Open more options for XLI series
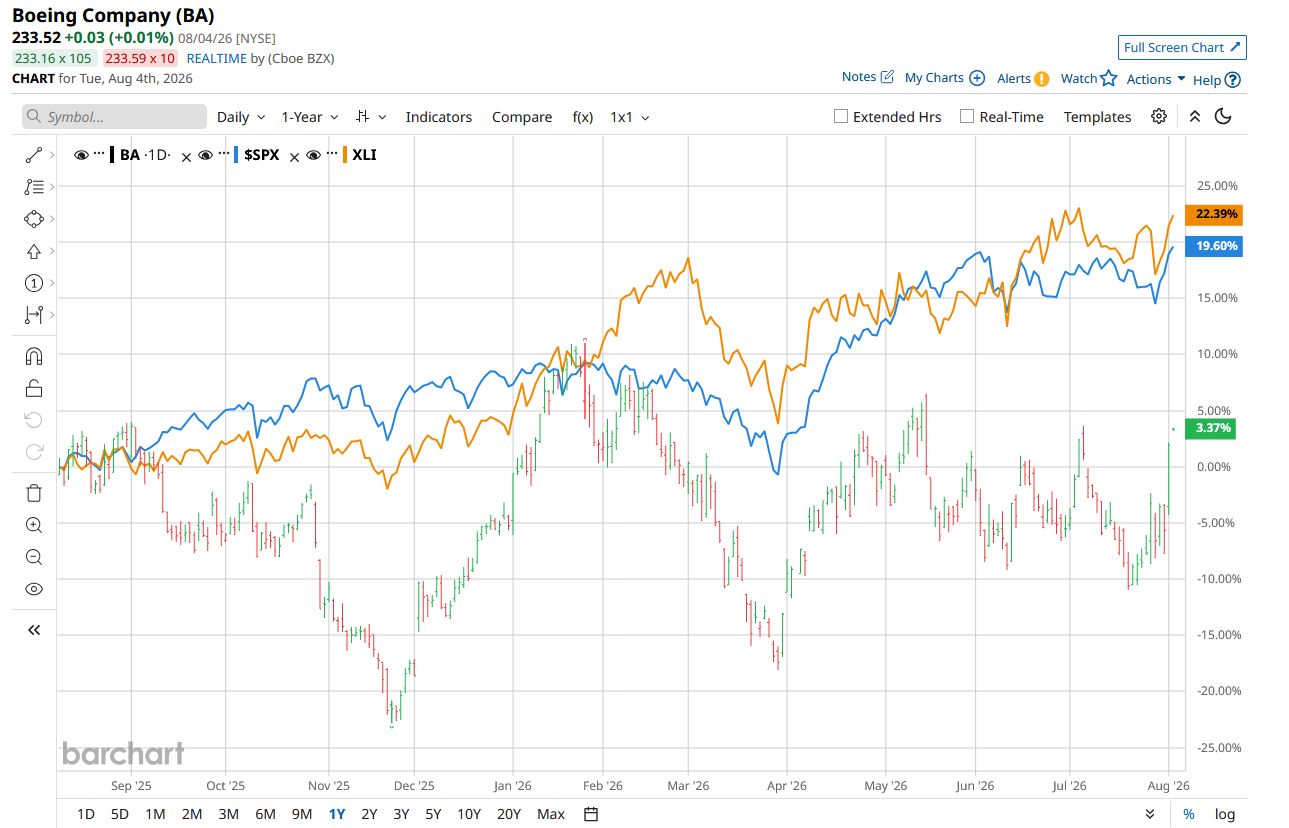 [331, 155]
